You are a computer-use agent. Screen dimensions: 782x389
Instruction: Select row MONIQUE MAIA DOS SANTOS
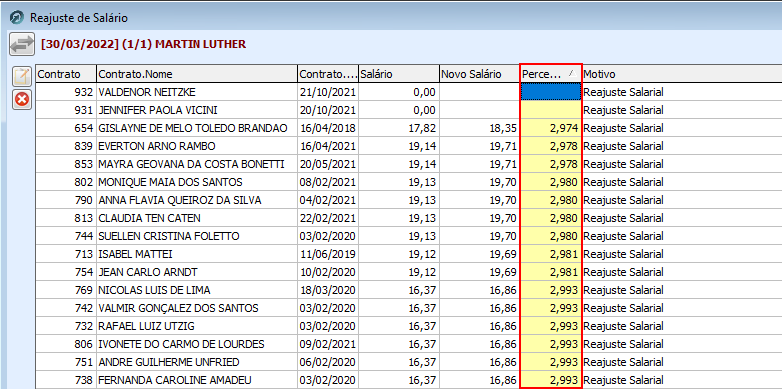point(409,182)
